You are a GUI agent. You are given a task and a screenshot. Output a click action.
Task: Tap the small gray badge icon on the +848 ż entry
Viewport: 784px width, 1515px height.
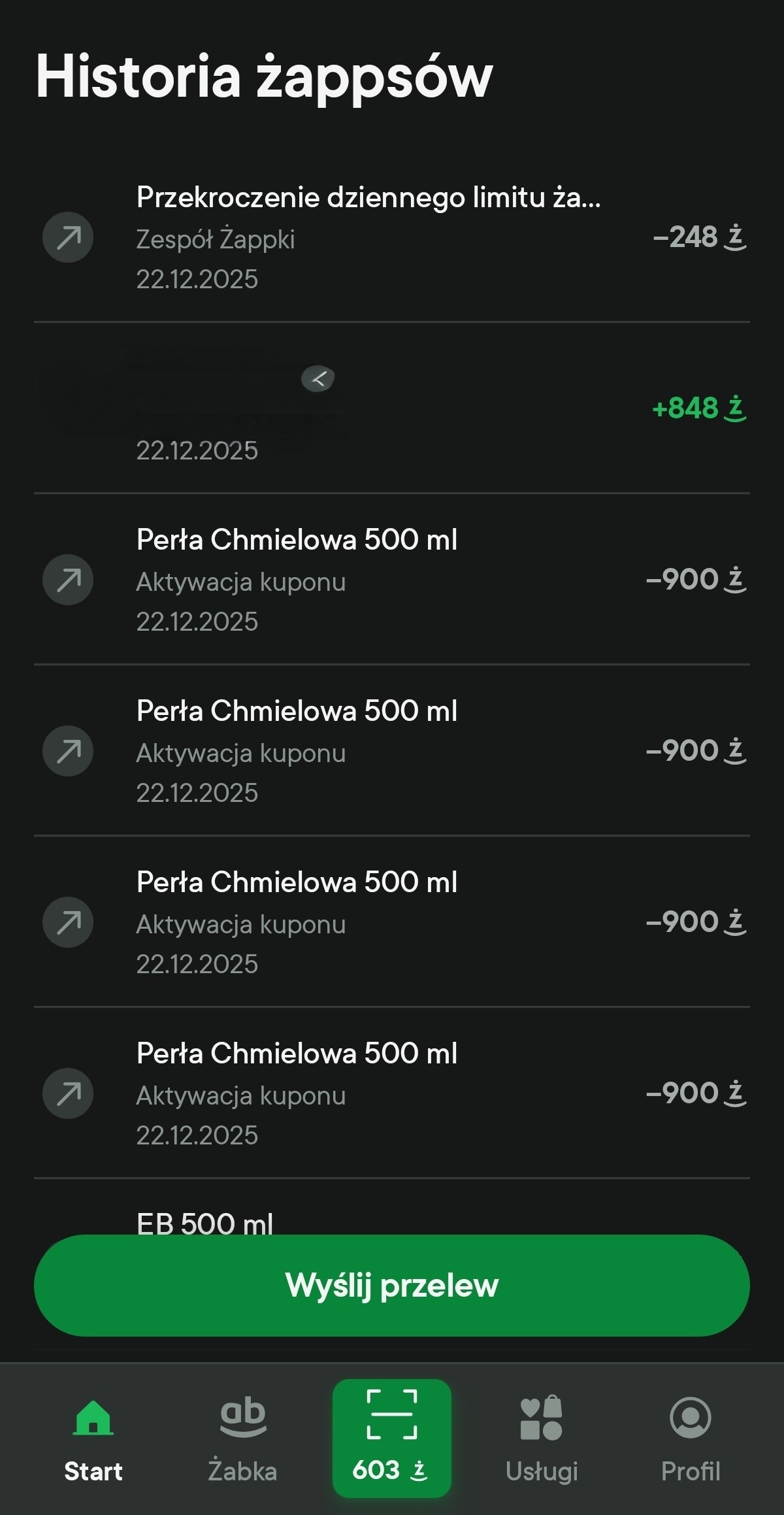318,378
